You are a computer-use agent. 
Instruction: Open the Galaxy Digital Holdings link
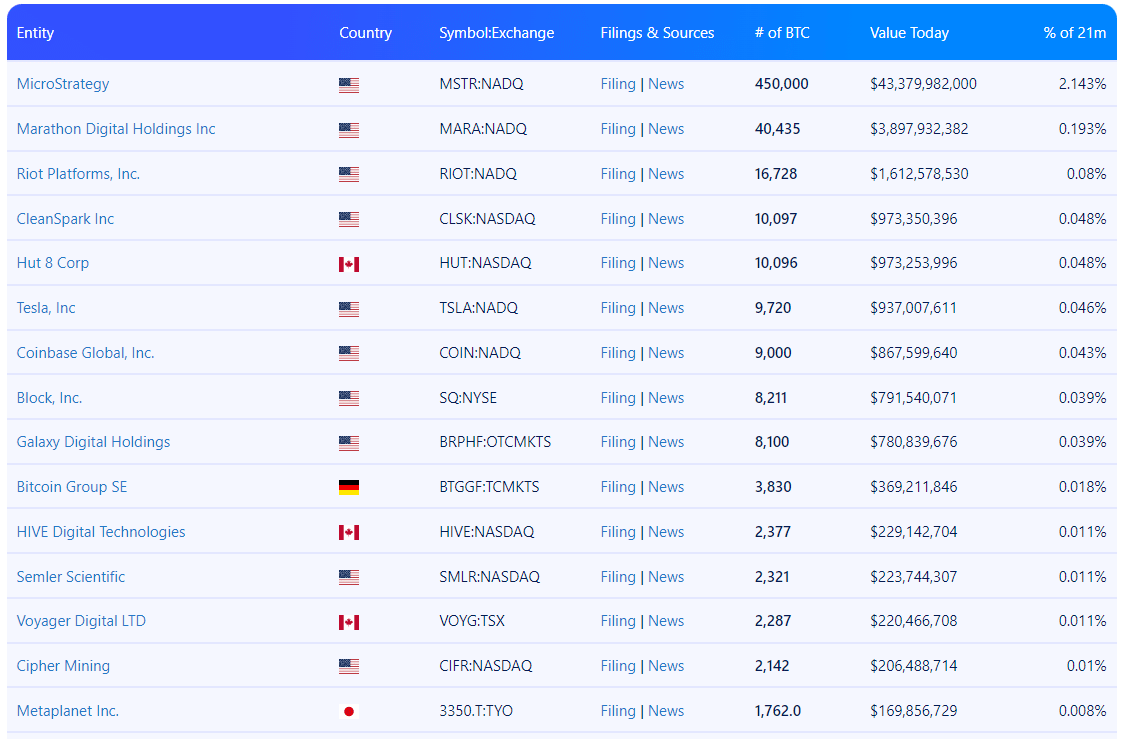(93, 442)
